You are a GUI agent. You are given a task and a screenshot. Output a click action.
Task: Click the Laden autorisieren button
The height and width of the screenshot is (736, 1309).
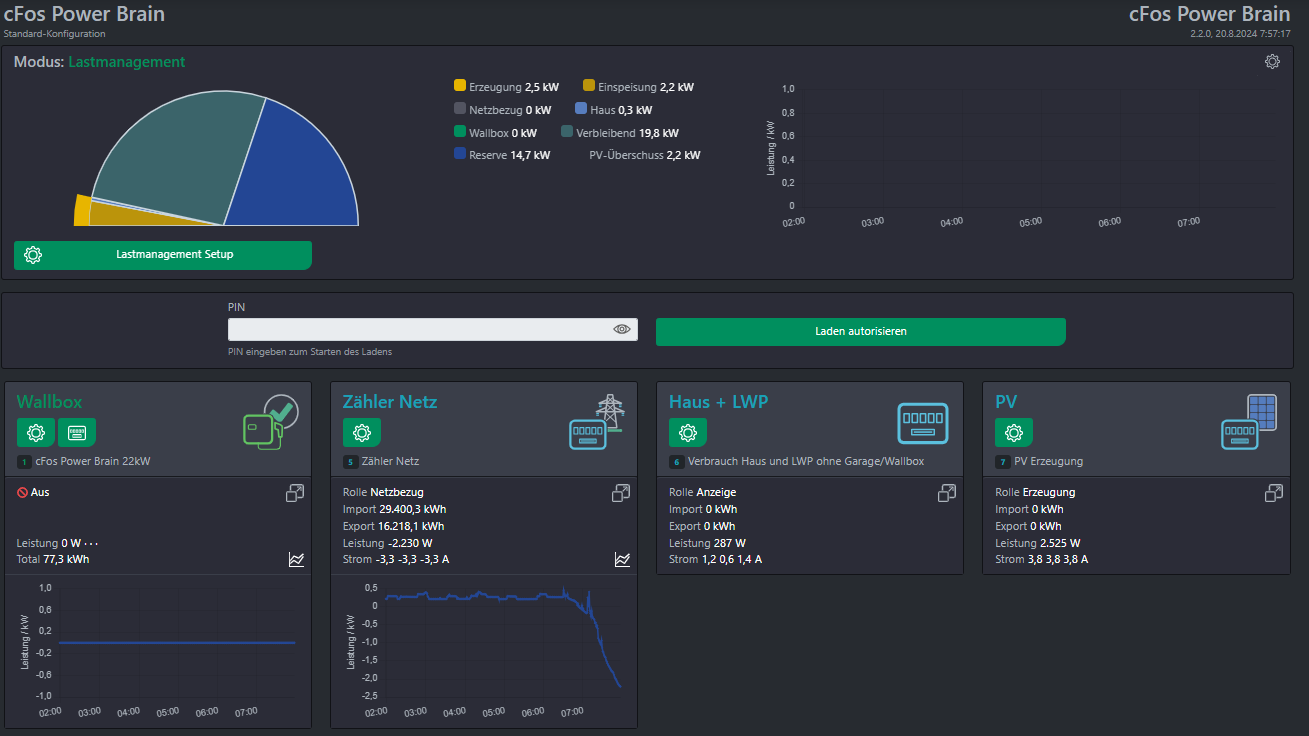(861, 331)
